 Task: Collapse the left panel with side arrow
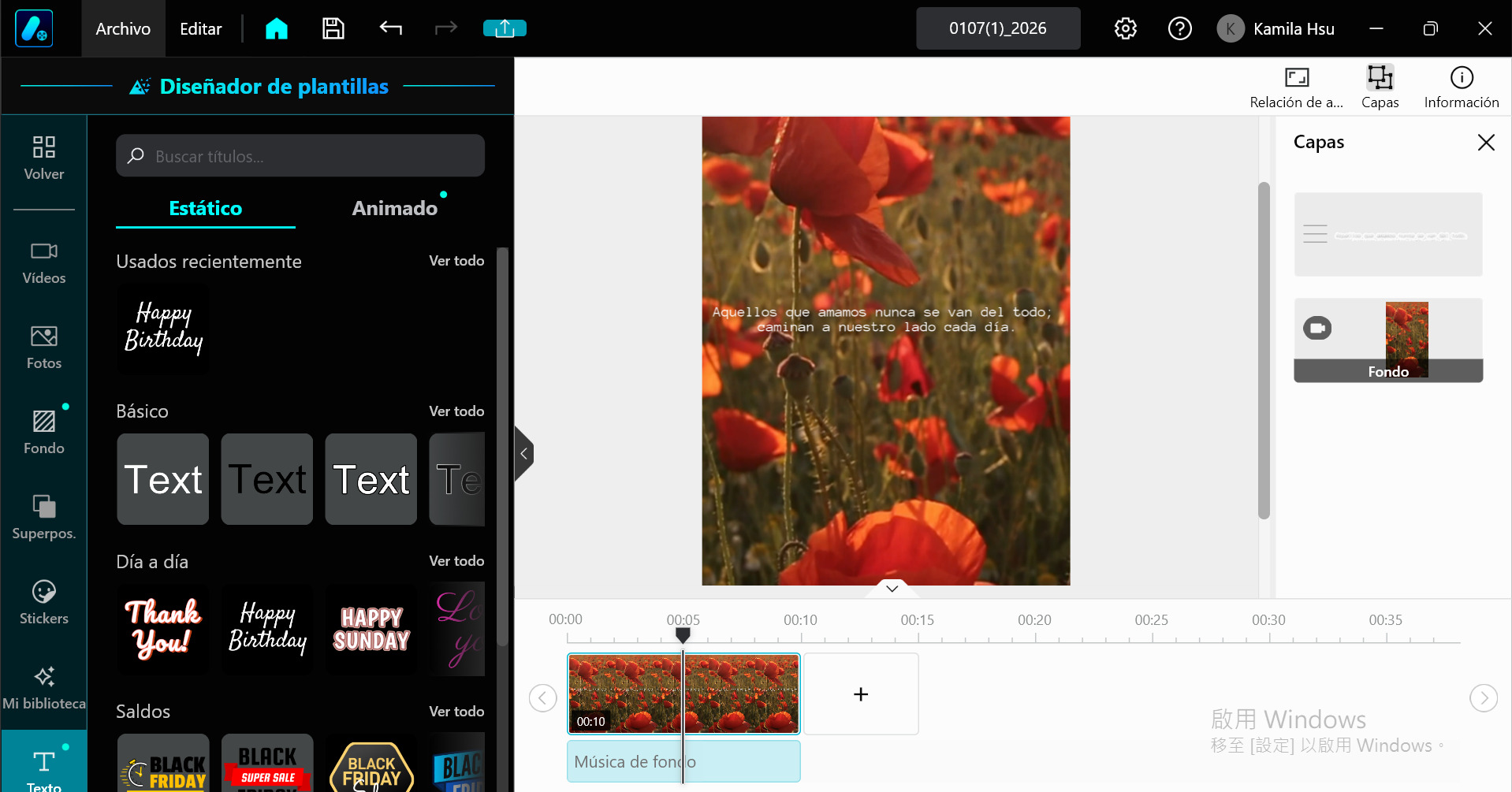pyautogui.click(x=523, y=454)
